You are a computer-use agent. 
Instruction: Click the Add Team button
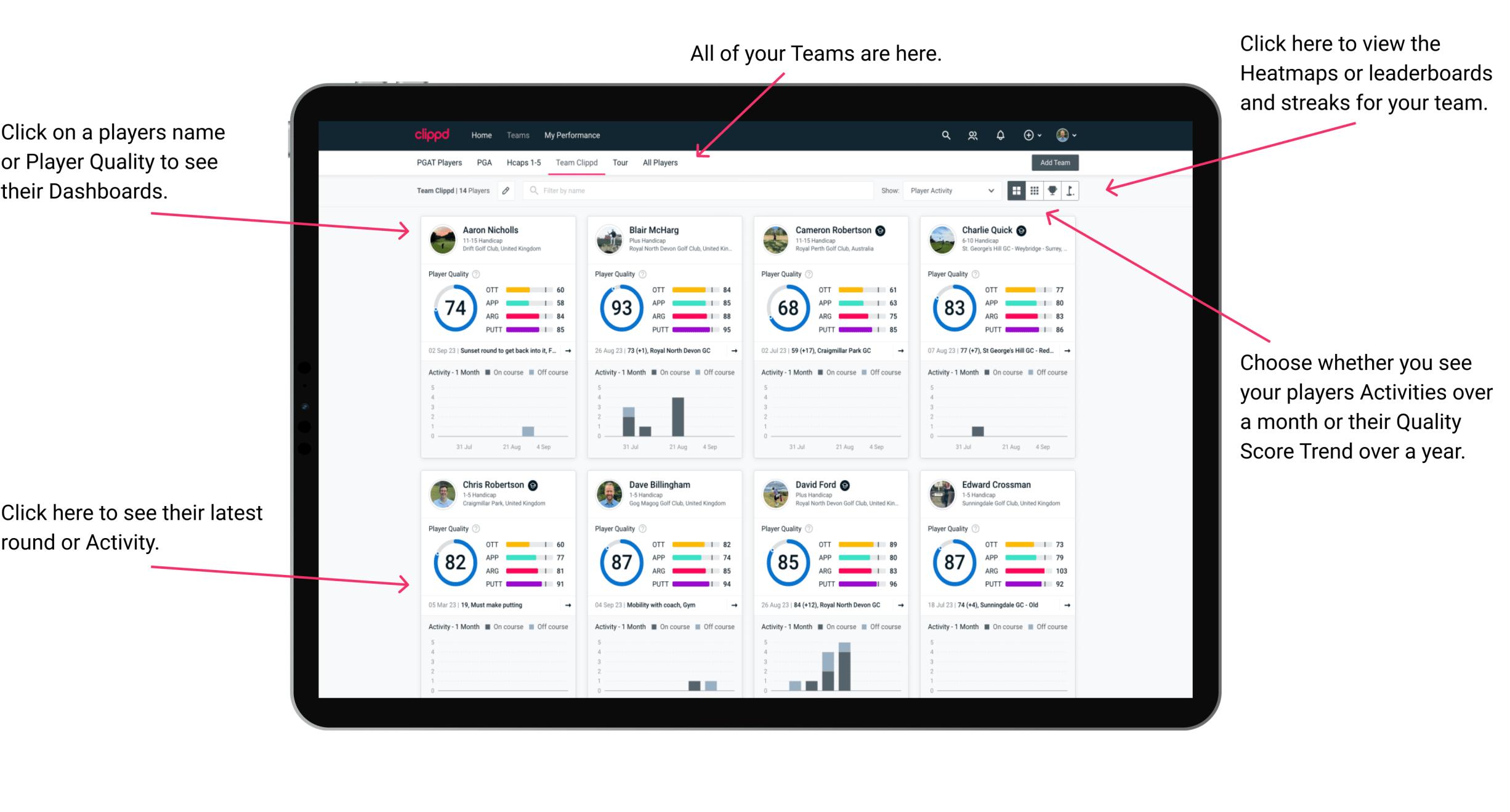coord(1056,164)
